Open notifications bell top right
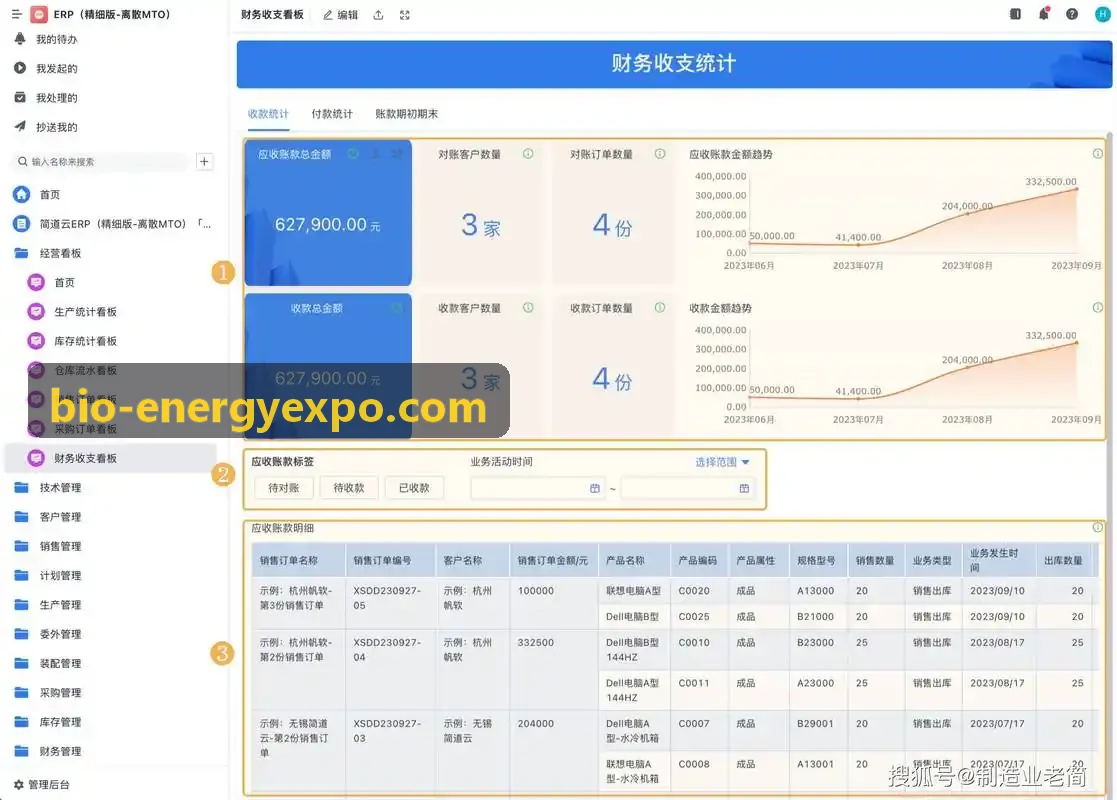The width and height of the screenshot is (1117, 800). click(x=1044, y=14)
